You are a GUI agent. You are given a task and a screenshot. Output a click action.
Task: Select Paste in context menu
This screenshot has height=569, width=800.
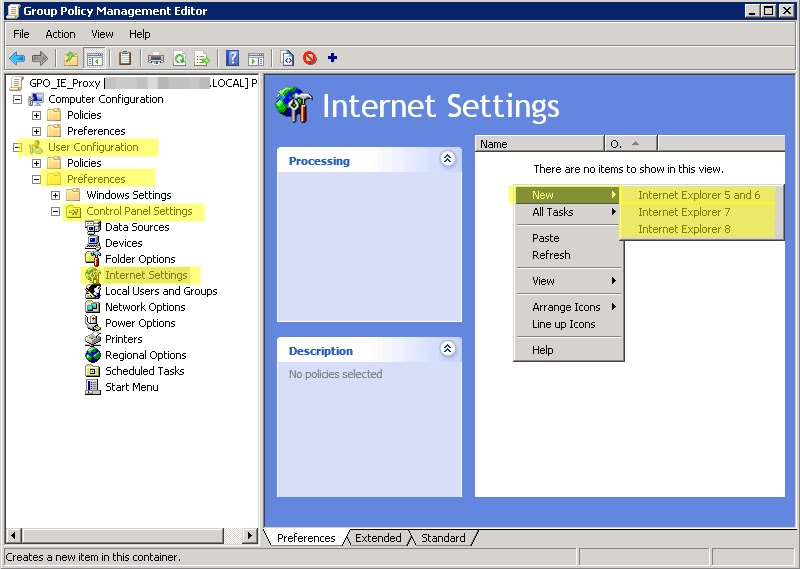click(568, 238)
